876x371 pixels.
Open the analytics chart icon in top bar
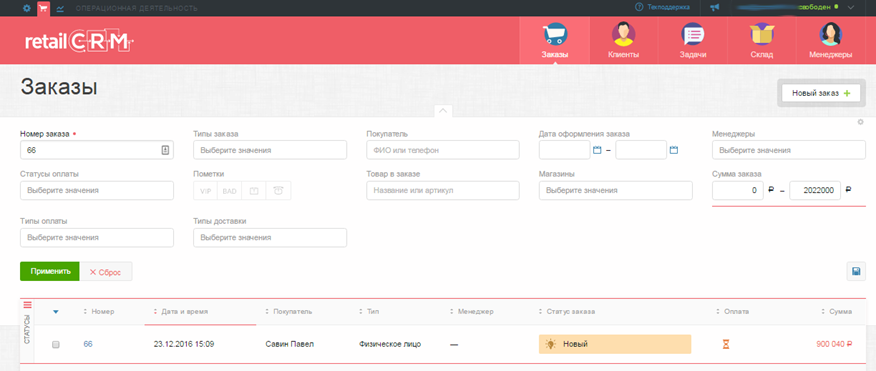[60, 8]
